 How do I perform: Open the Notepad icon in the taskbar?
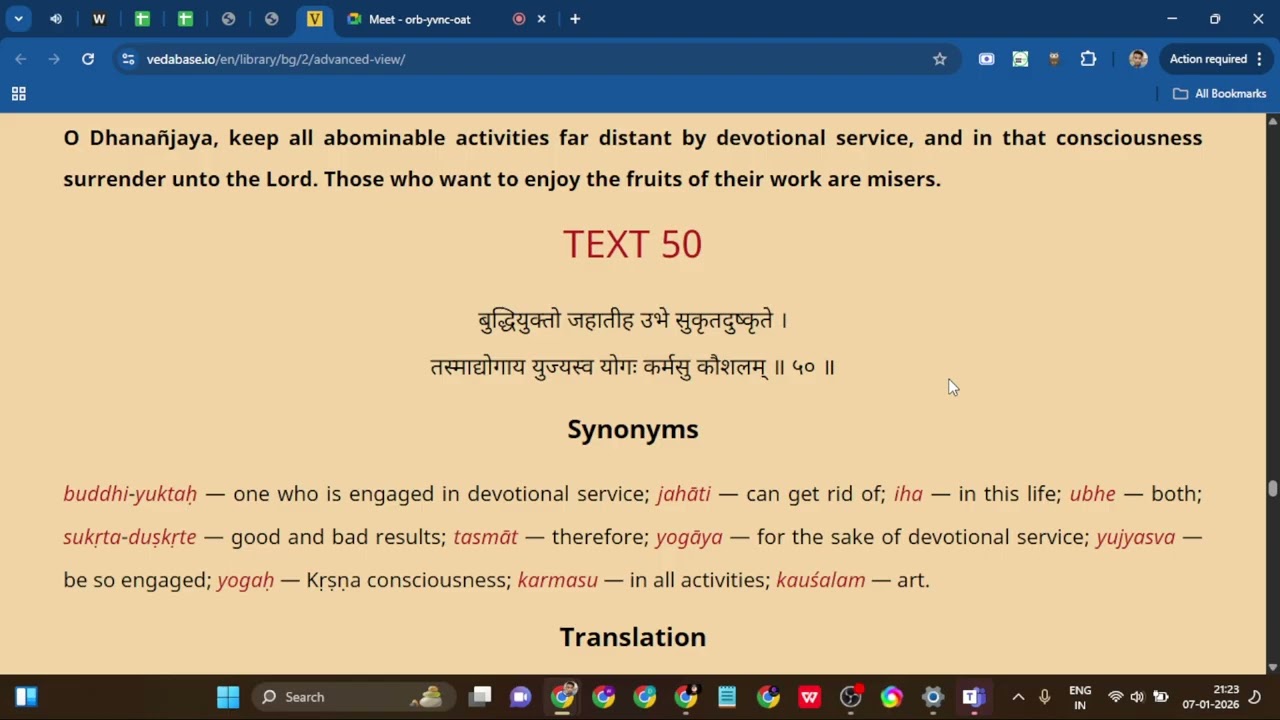(x=727, y=697)
